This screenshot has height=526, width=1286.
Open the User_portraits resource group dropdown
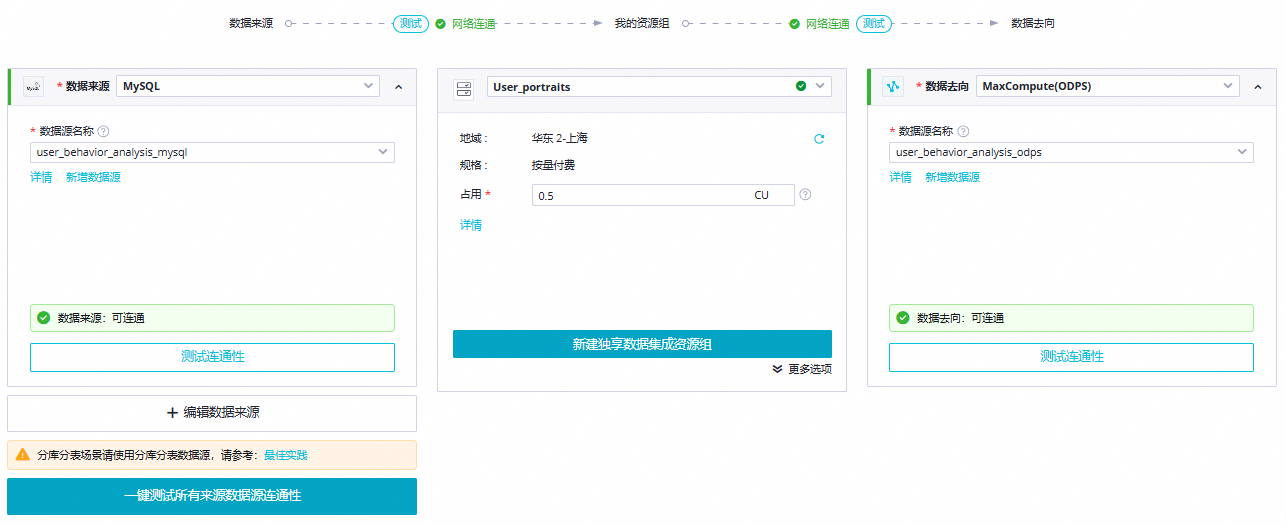pos(659,87)
